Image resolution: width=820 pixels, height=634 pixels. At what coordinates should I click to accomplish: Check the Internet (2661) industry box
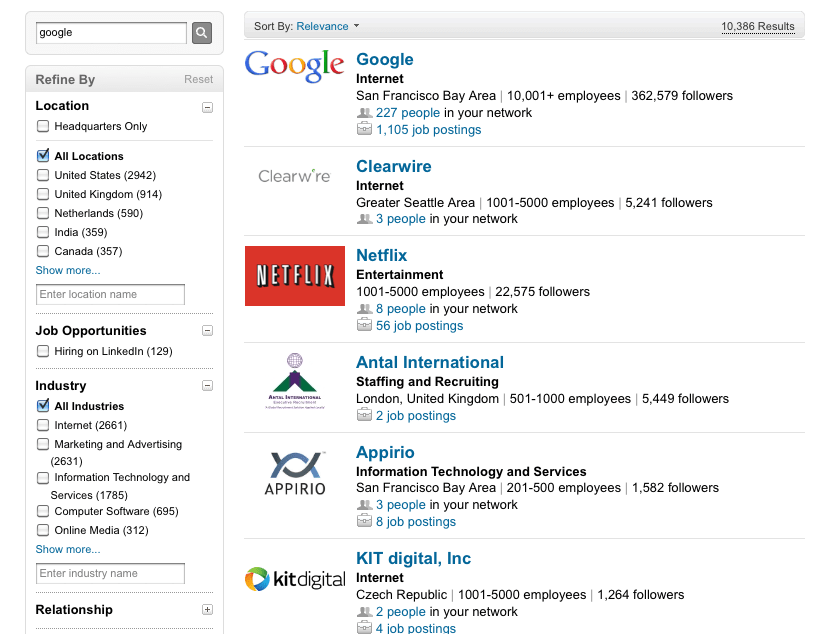[x=43, y=425]
